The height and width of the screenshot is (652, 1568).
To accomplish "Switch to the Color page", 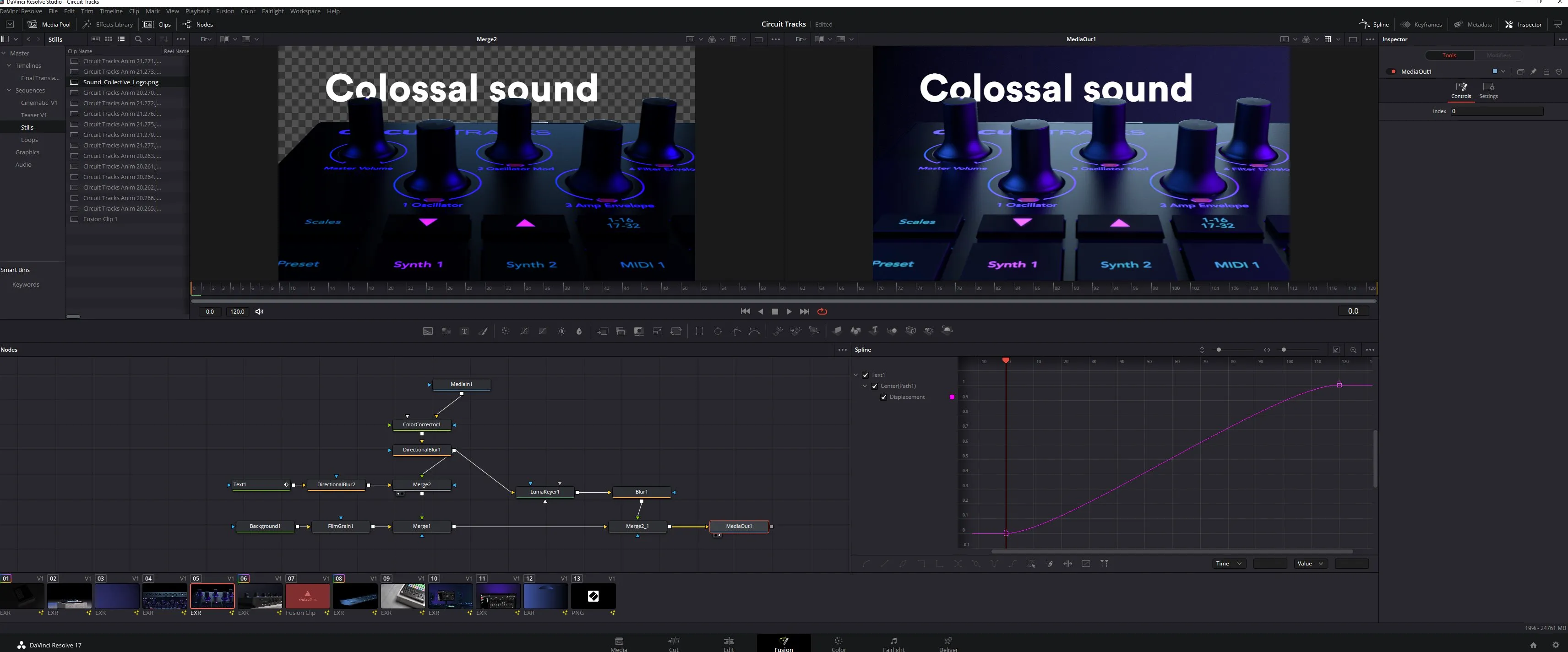I will pos(838,644).
